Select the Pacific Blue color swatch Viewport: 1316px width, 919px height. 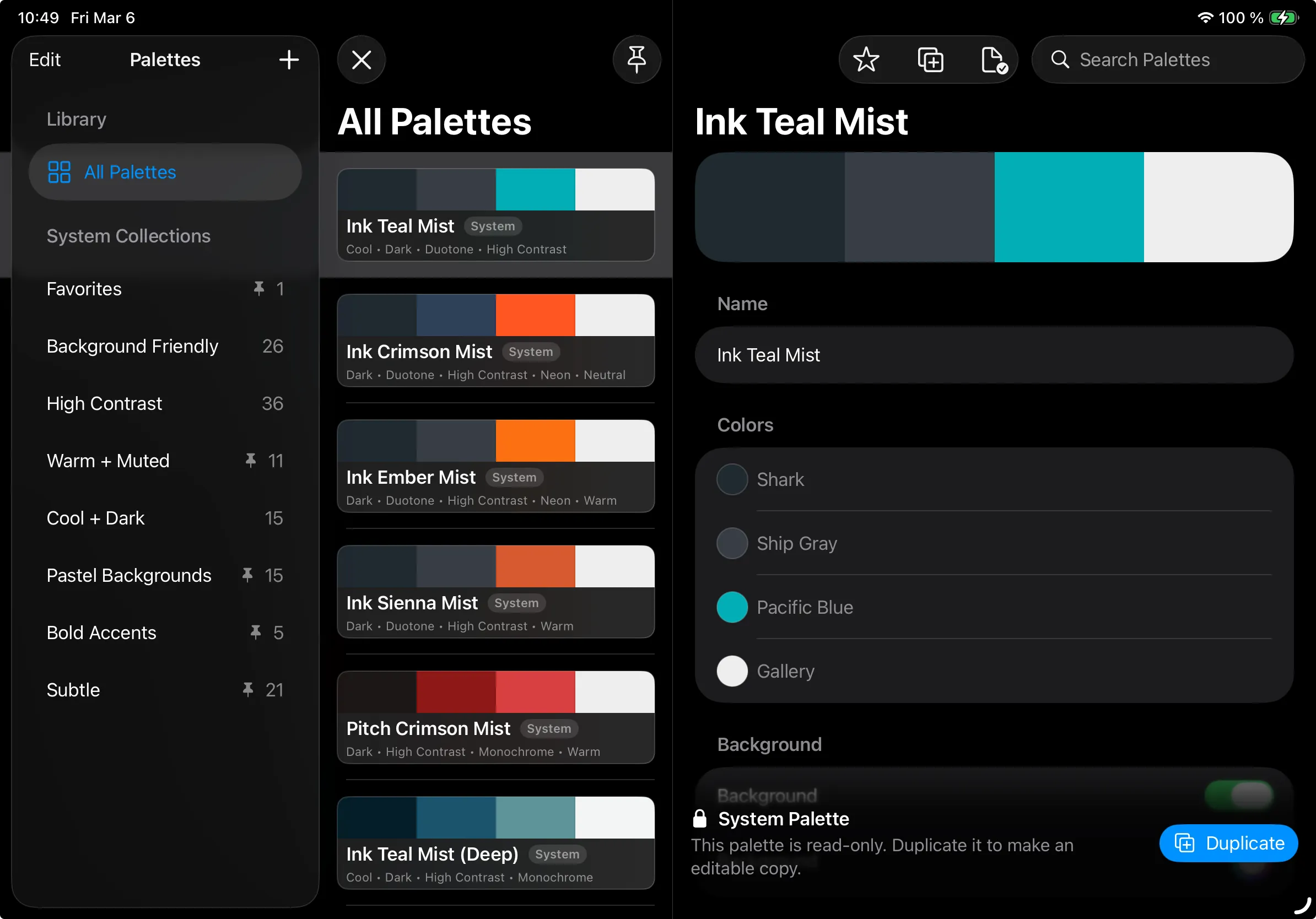pos(731,607)
